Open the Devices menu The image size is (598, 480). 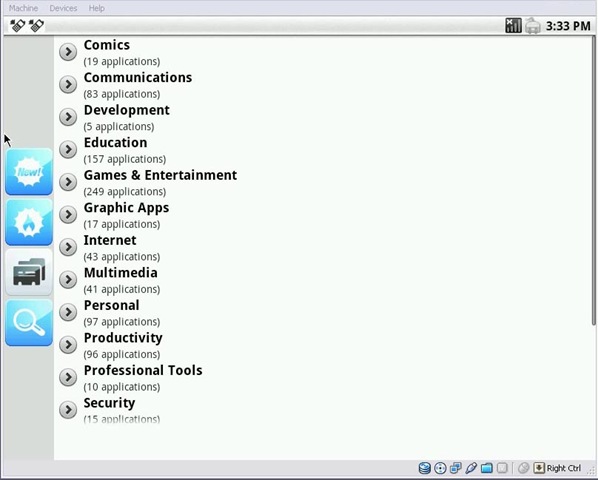63,8
